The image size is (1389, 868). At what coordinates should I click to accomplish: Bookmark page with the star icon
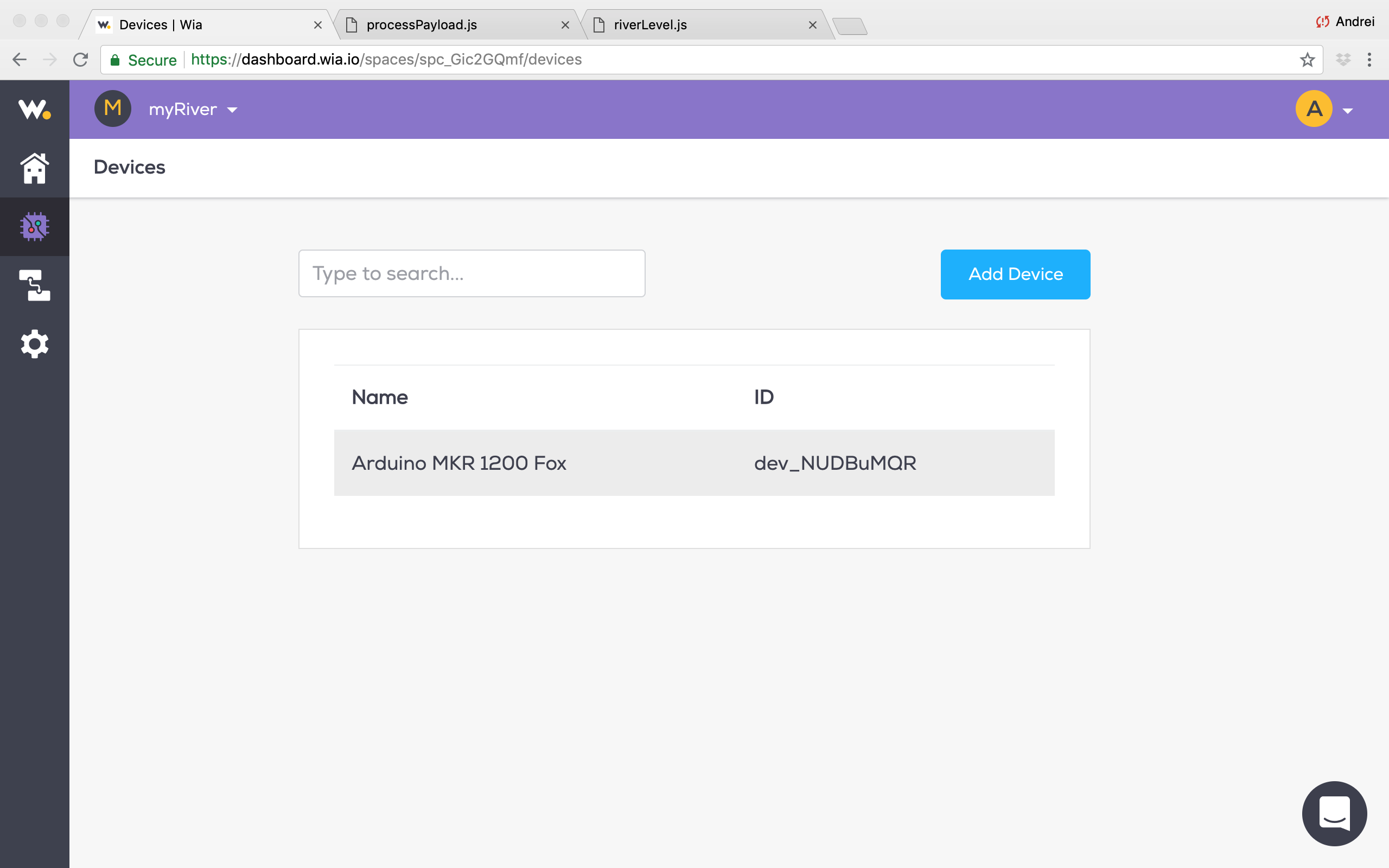tap(1307, 60)
